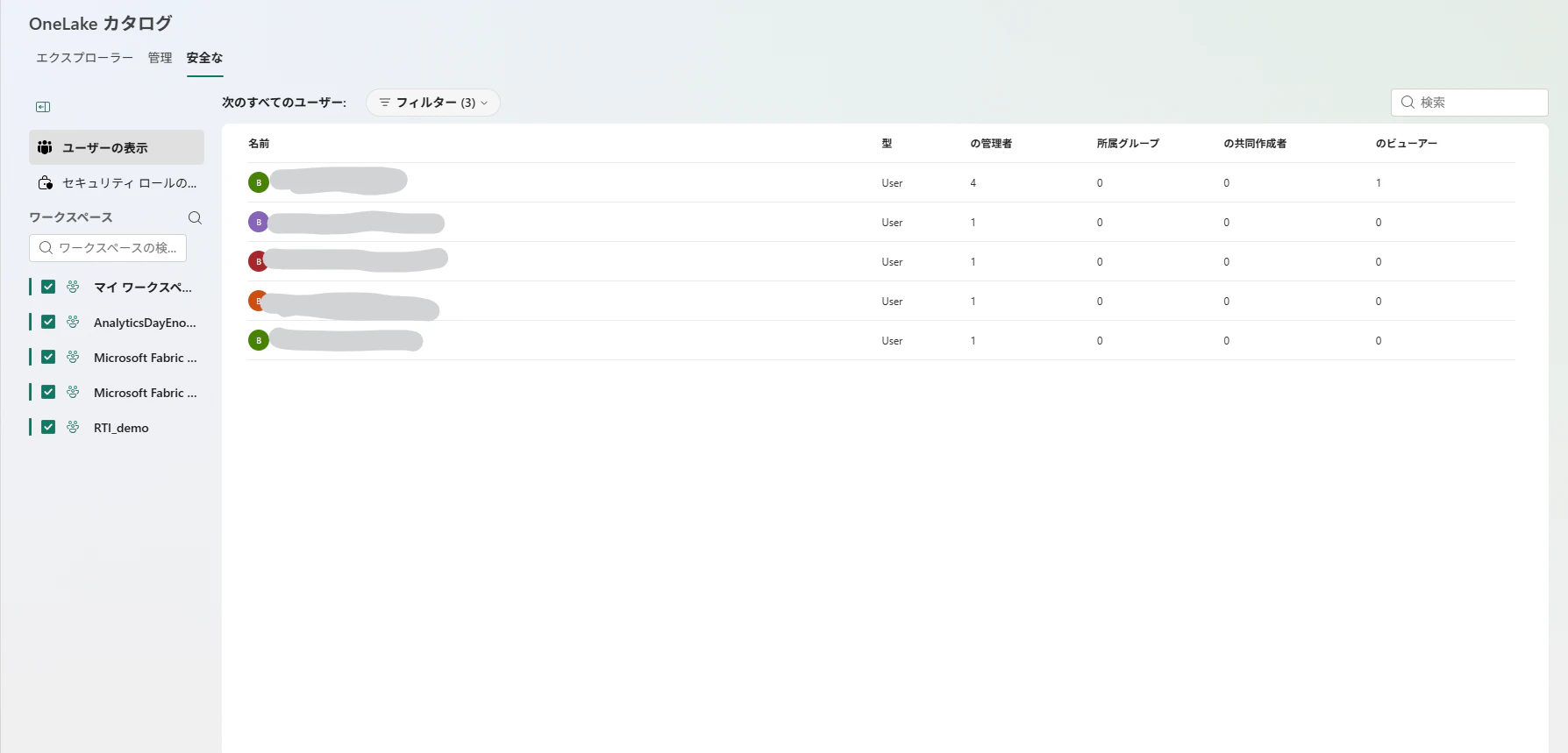The width and height of the screenshot is (1568, 753).
Task: Open the フィルター (3) dropdown
Action: coord(433,103)
